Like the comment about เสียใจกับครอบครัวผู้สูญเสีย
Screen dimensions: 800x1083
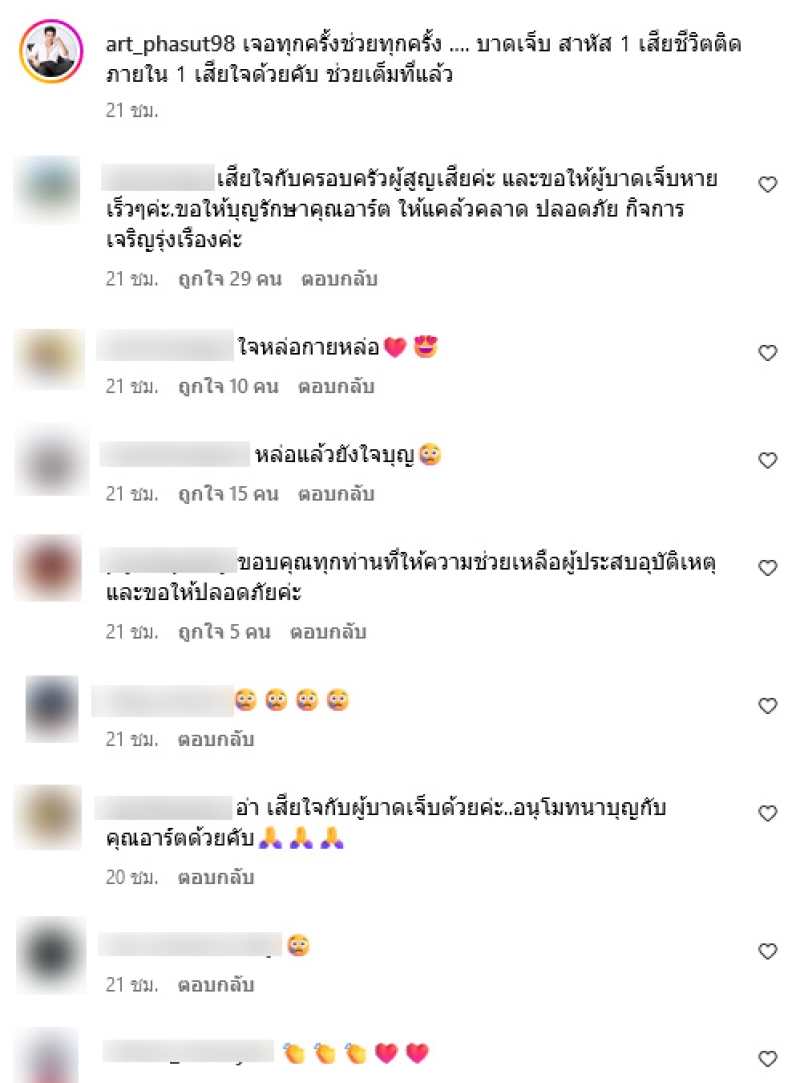pyautogui.click(x=768, y=184)
